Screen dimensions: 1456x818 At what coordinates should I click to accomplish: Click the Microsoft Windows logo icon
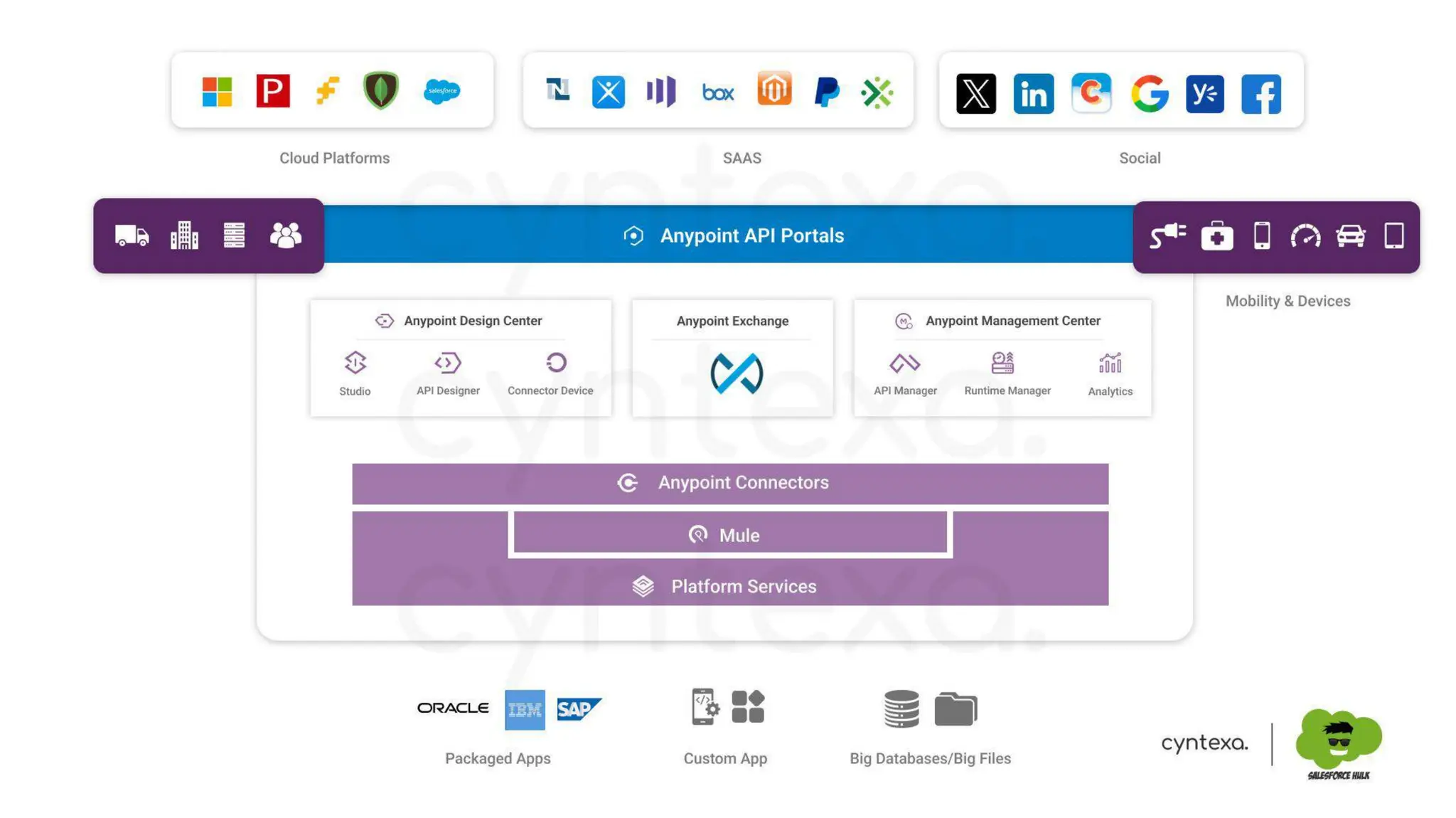pyautogui.click(x=217, y=92)
